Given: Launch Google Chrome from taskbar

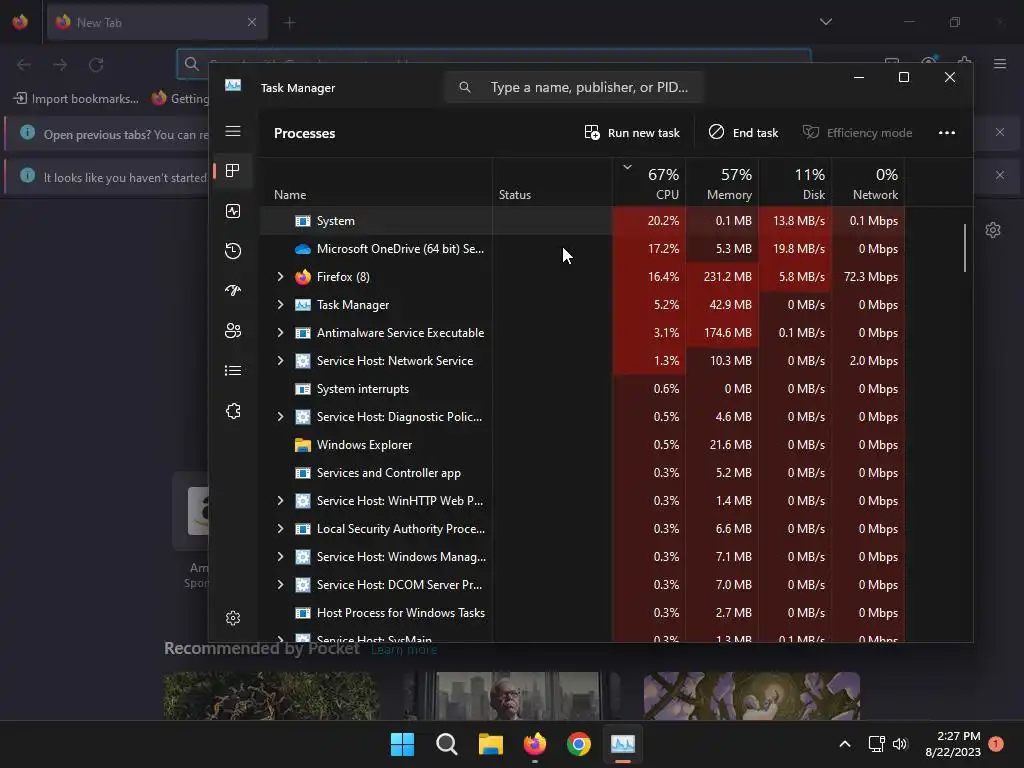Looking at the screenshot, I should click(x=579, y=744).
